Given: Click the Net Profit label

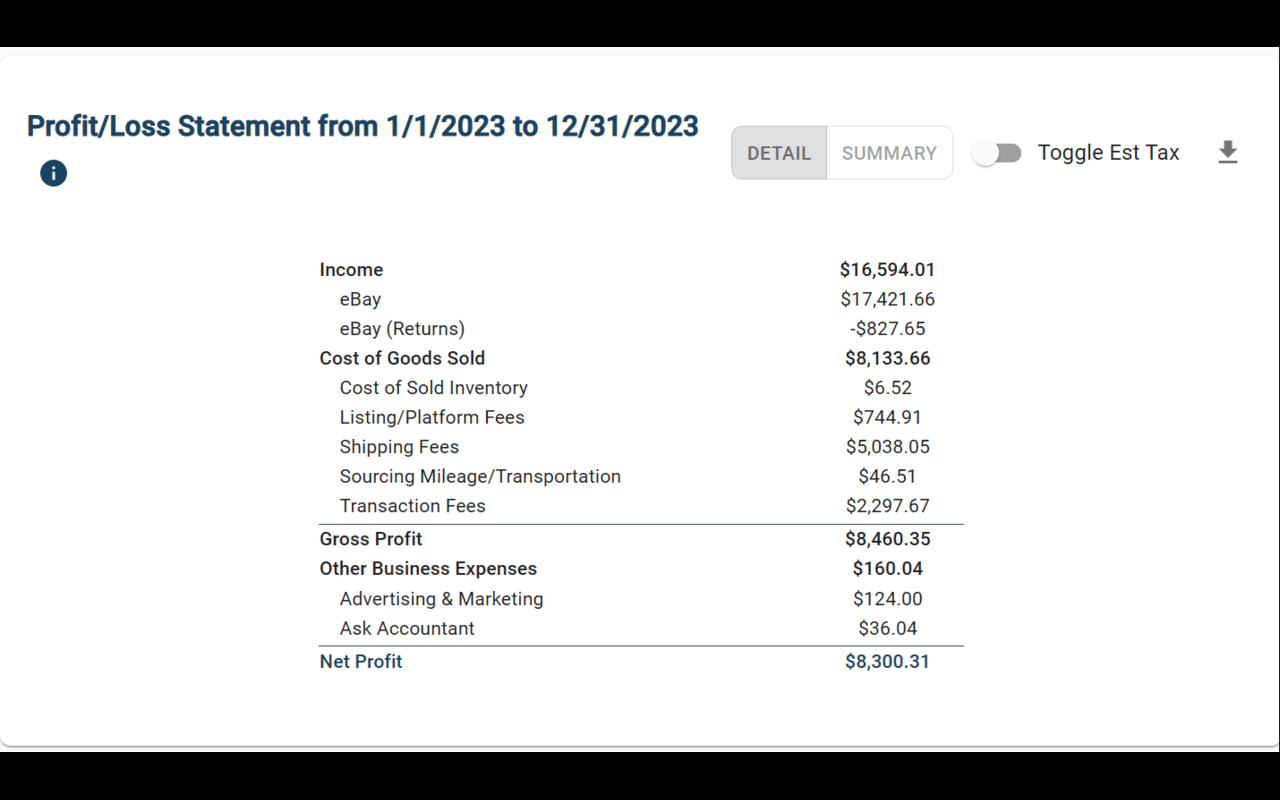Looking at the screenshot, I should click(x=361, y=662).
